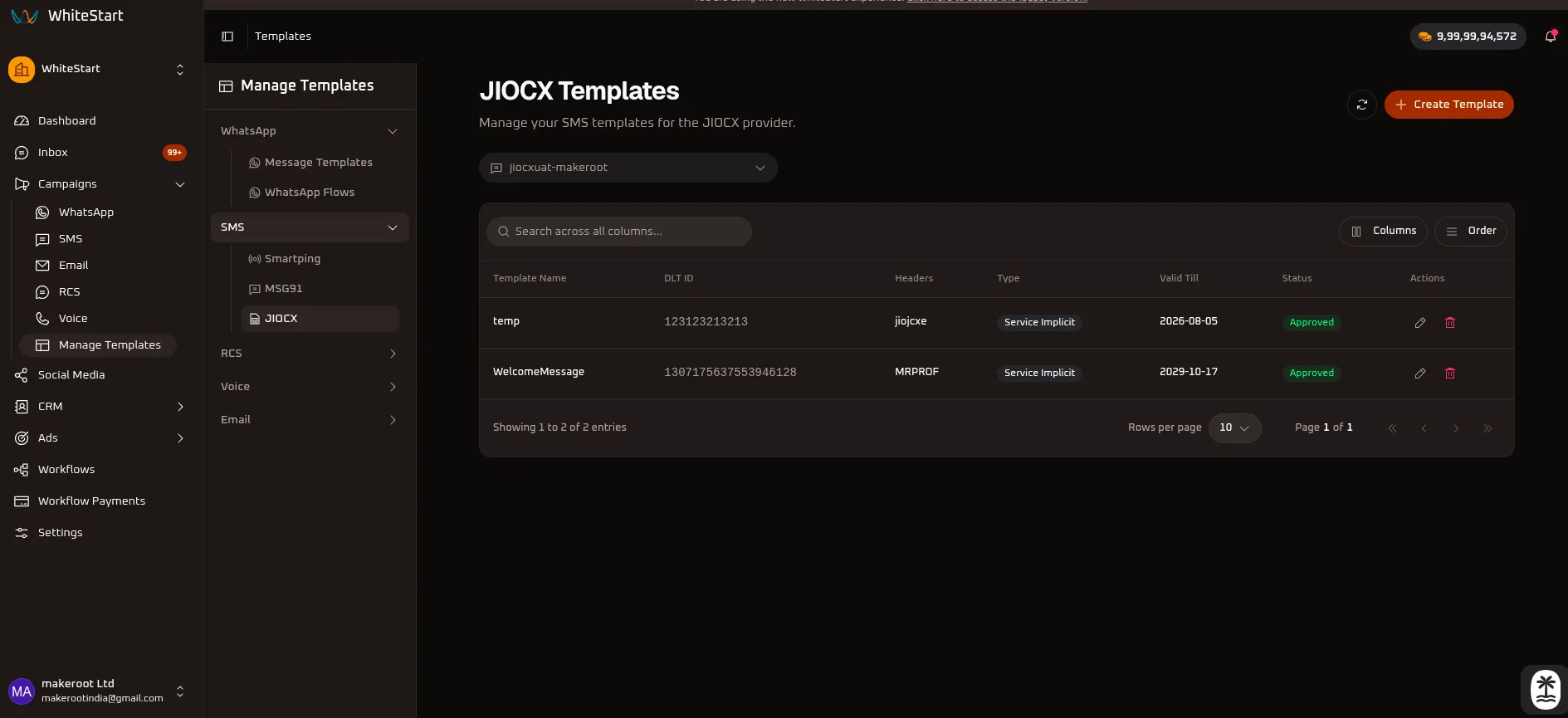Go to next page arrow
Screen dimensions: 1568x718
[x=1456, y=428]
